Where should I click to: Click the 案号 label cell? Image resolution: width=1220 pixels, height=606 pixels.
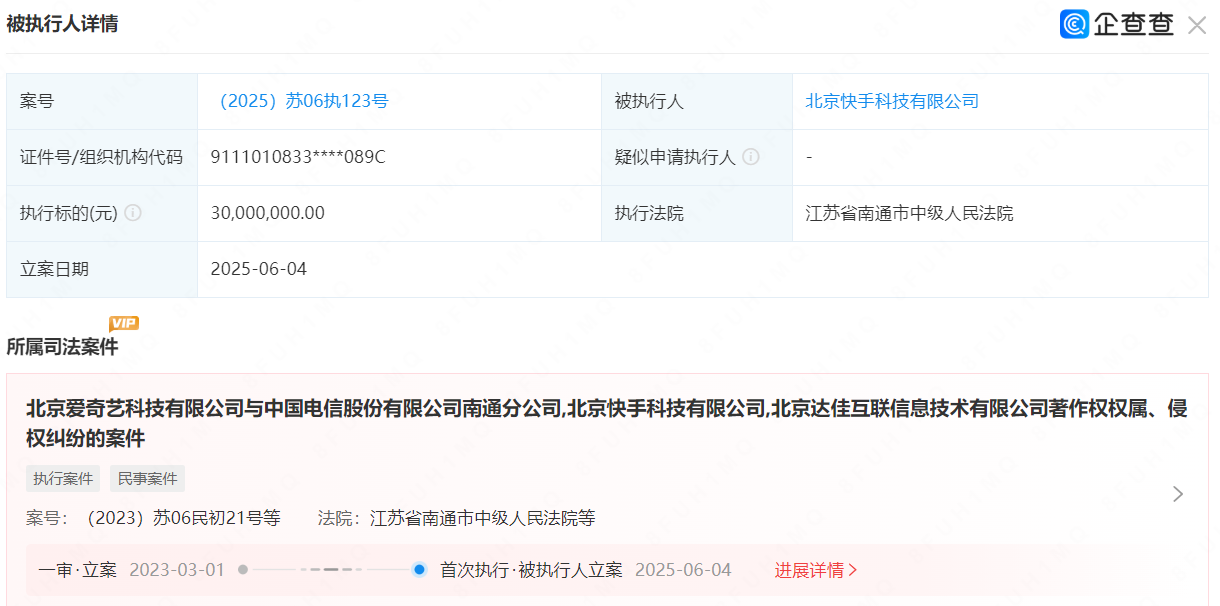[x=102, y=101]
